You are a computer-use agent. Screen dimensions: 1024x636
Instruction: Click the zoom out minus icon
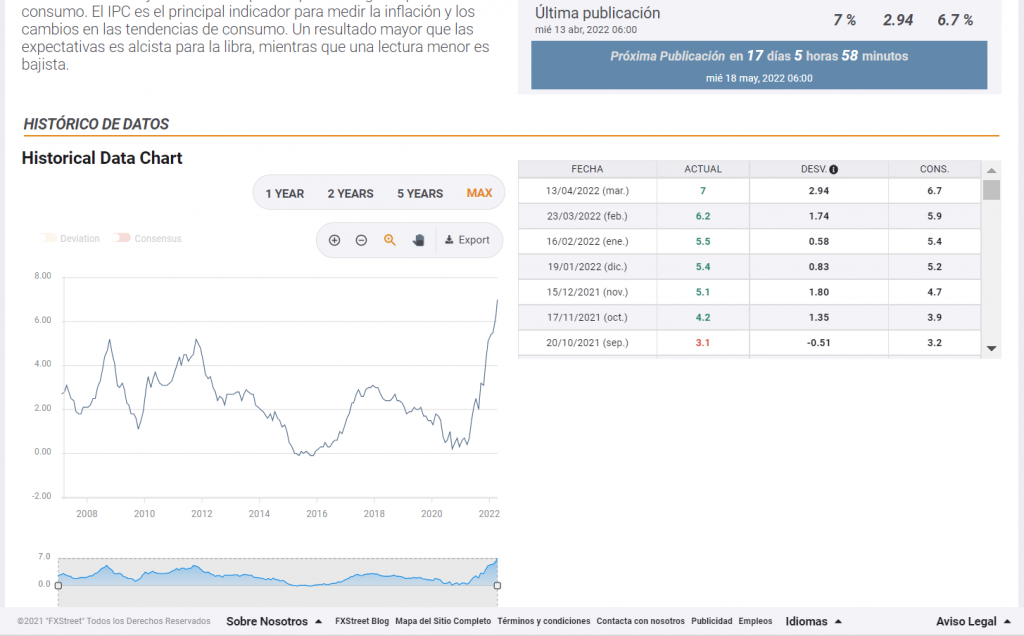click(x=361, y=240)
